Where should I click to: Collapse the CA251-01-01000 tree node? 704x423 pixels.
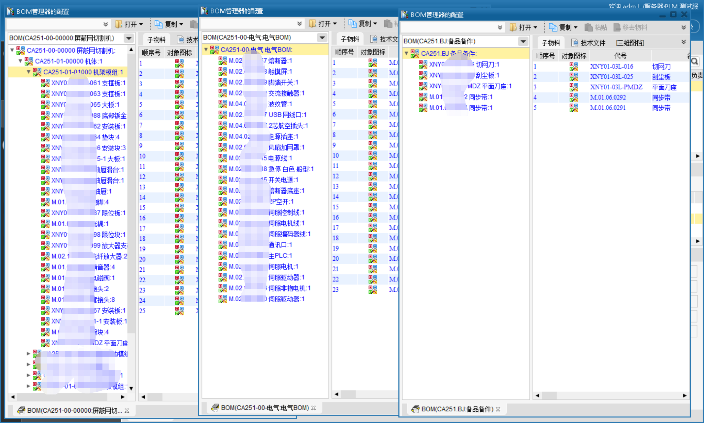[29, 72]
